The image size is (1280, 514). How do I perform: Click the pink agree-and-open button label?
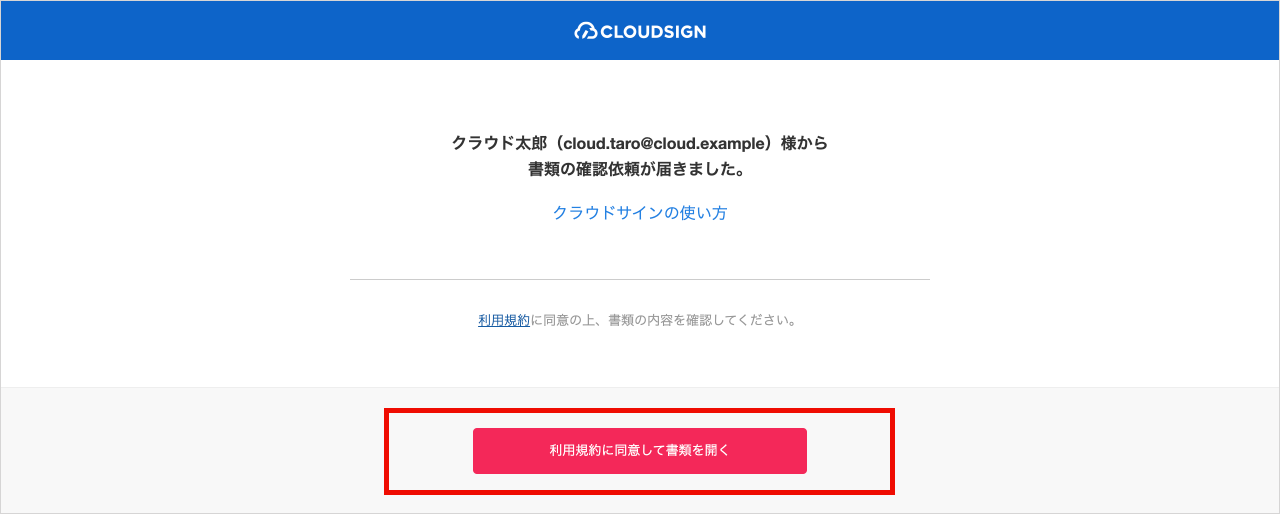click(640, 451)
